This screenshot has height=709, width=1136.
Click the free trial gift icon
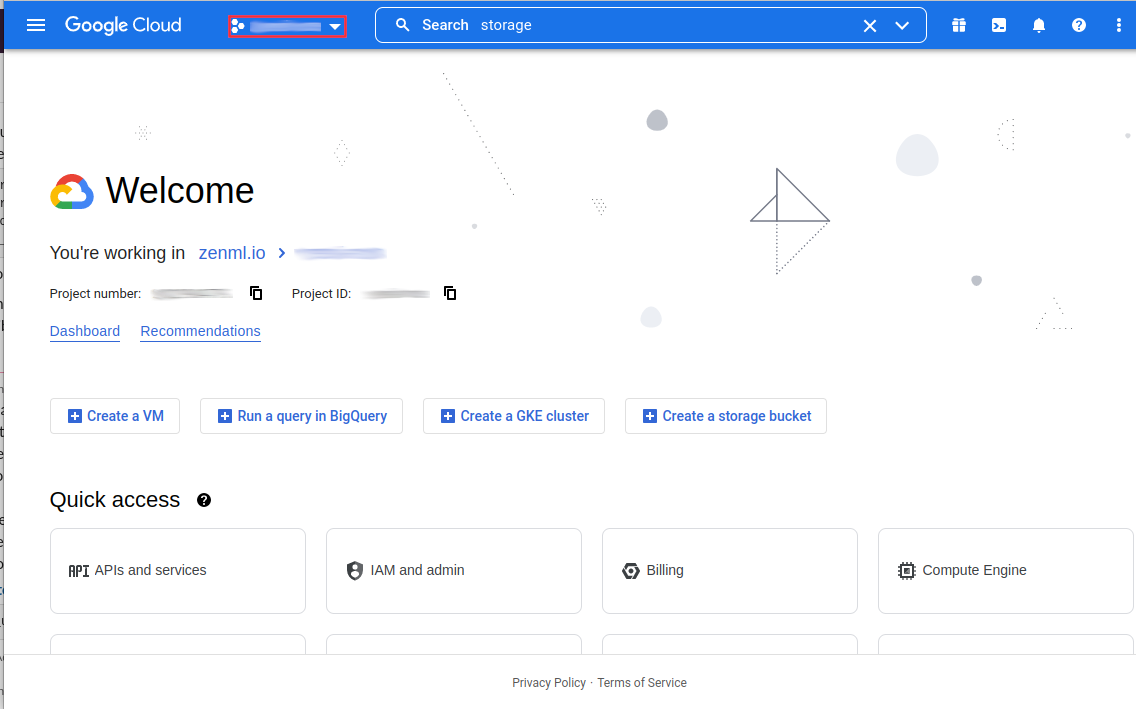[959, 25]
